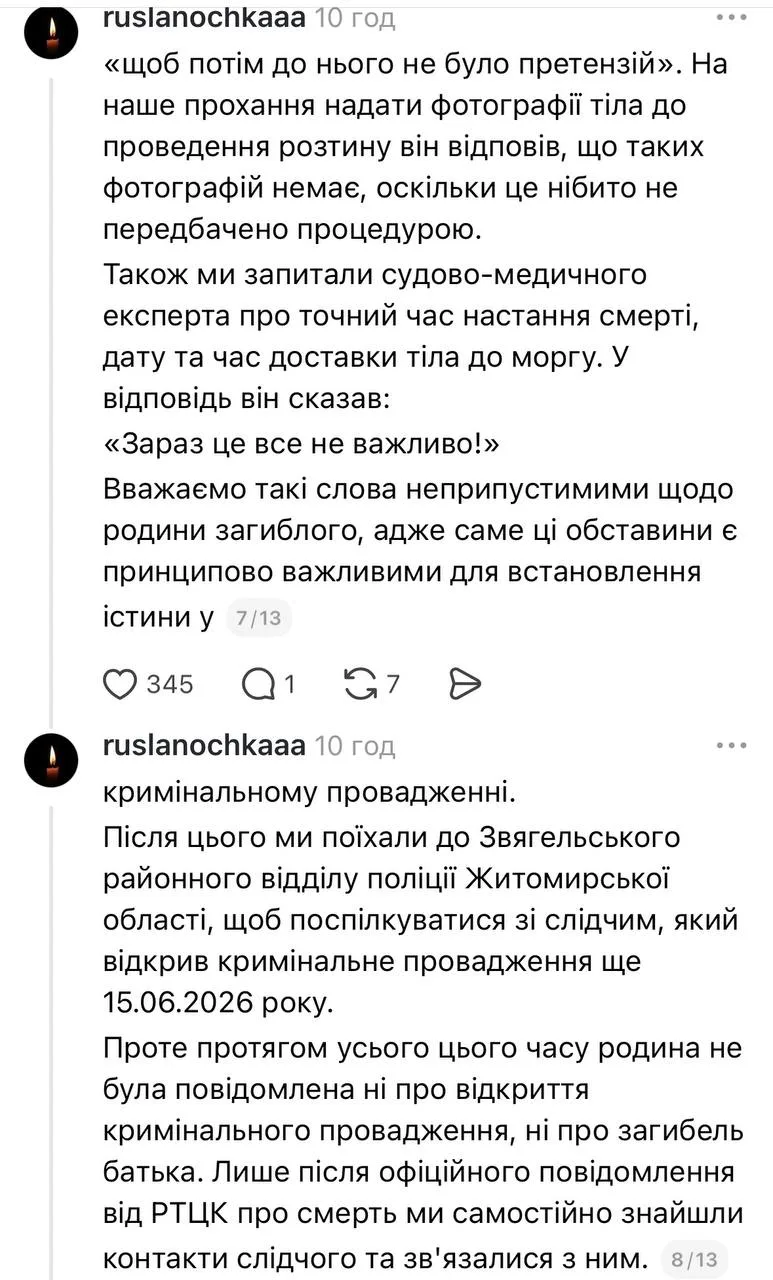Share the 7/13 post via paper-plane icon
Image resolution: width=773 pixels, height=1280 pixels.
coord(466,684)
